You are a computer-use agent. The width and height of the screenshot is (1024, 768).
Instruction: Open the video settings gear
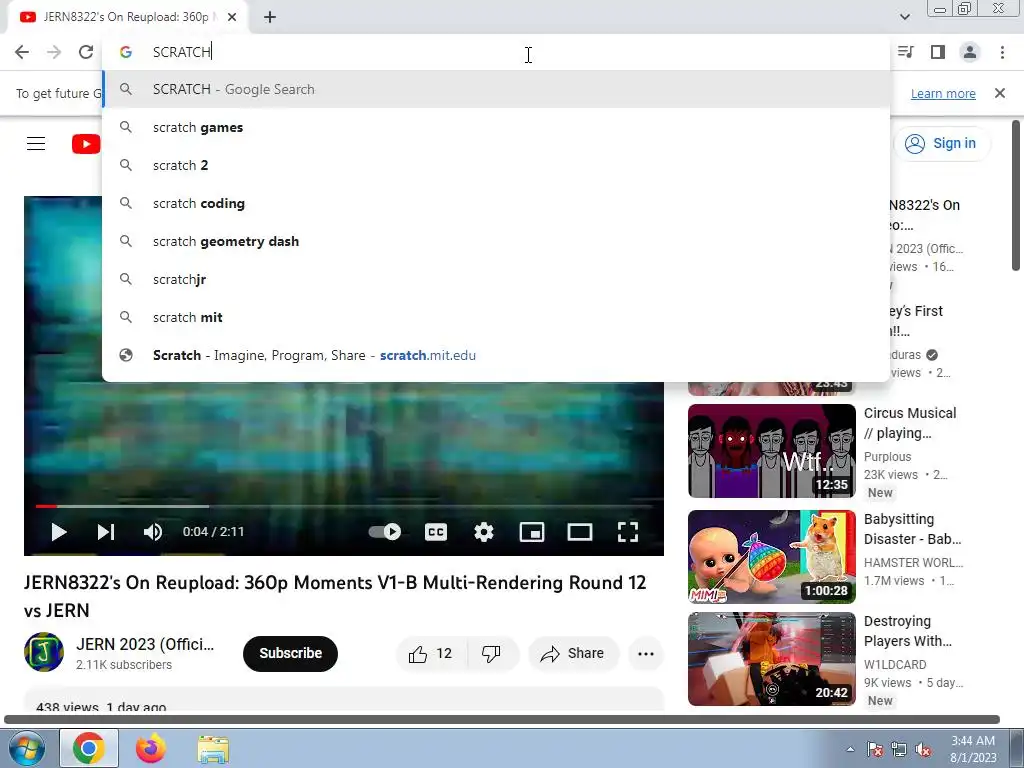484,532
